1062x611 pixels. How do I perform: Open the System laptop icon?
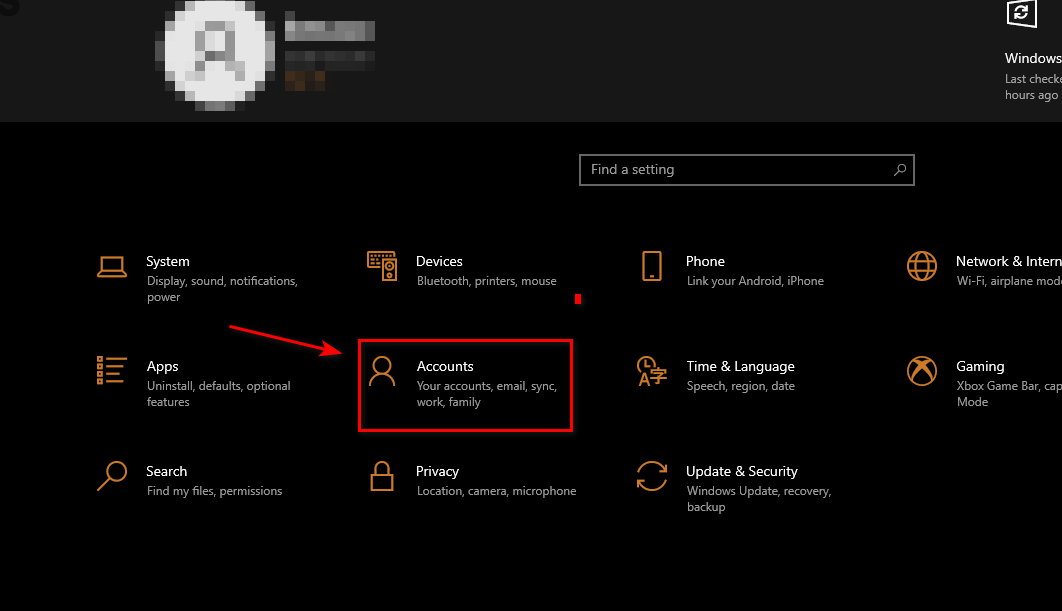tap(112, 267)
